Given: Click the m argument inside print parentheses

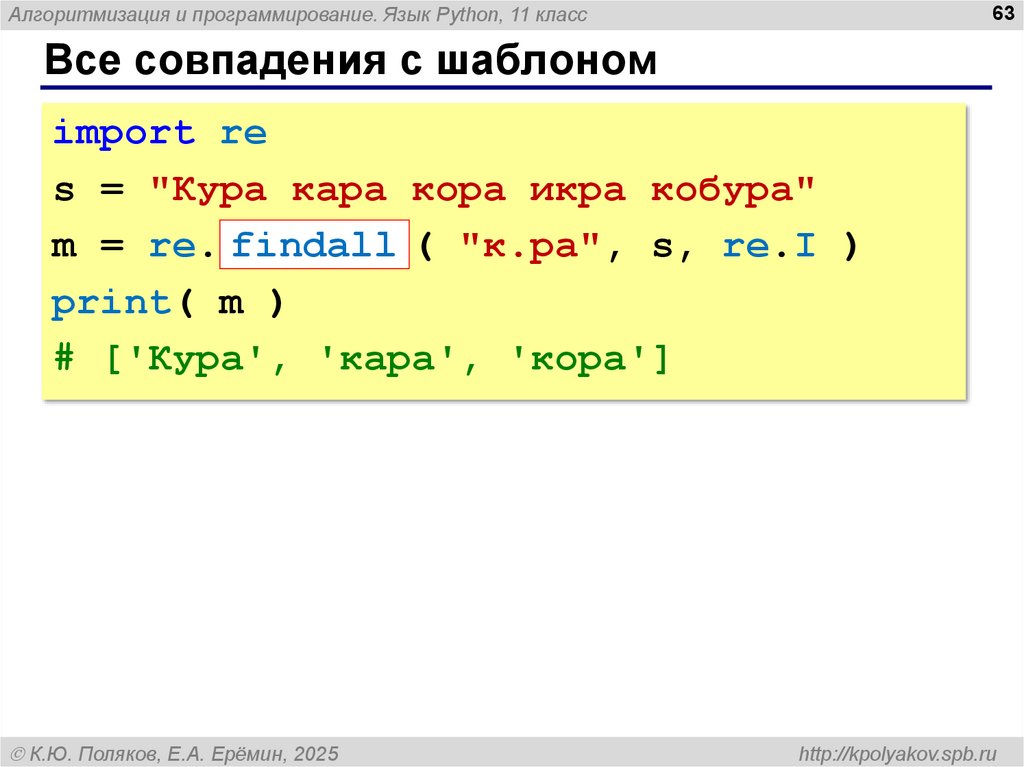Looking at the screenshot, I should 231,303.
